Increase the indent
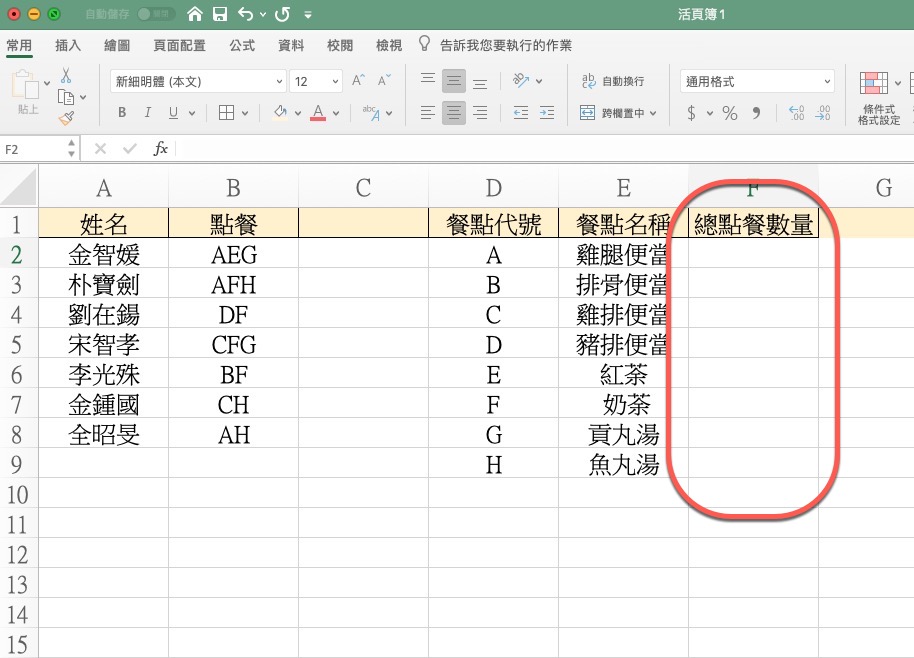 pyautogui.click(x=547, y=112)
